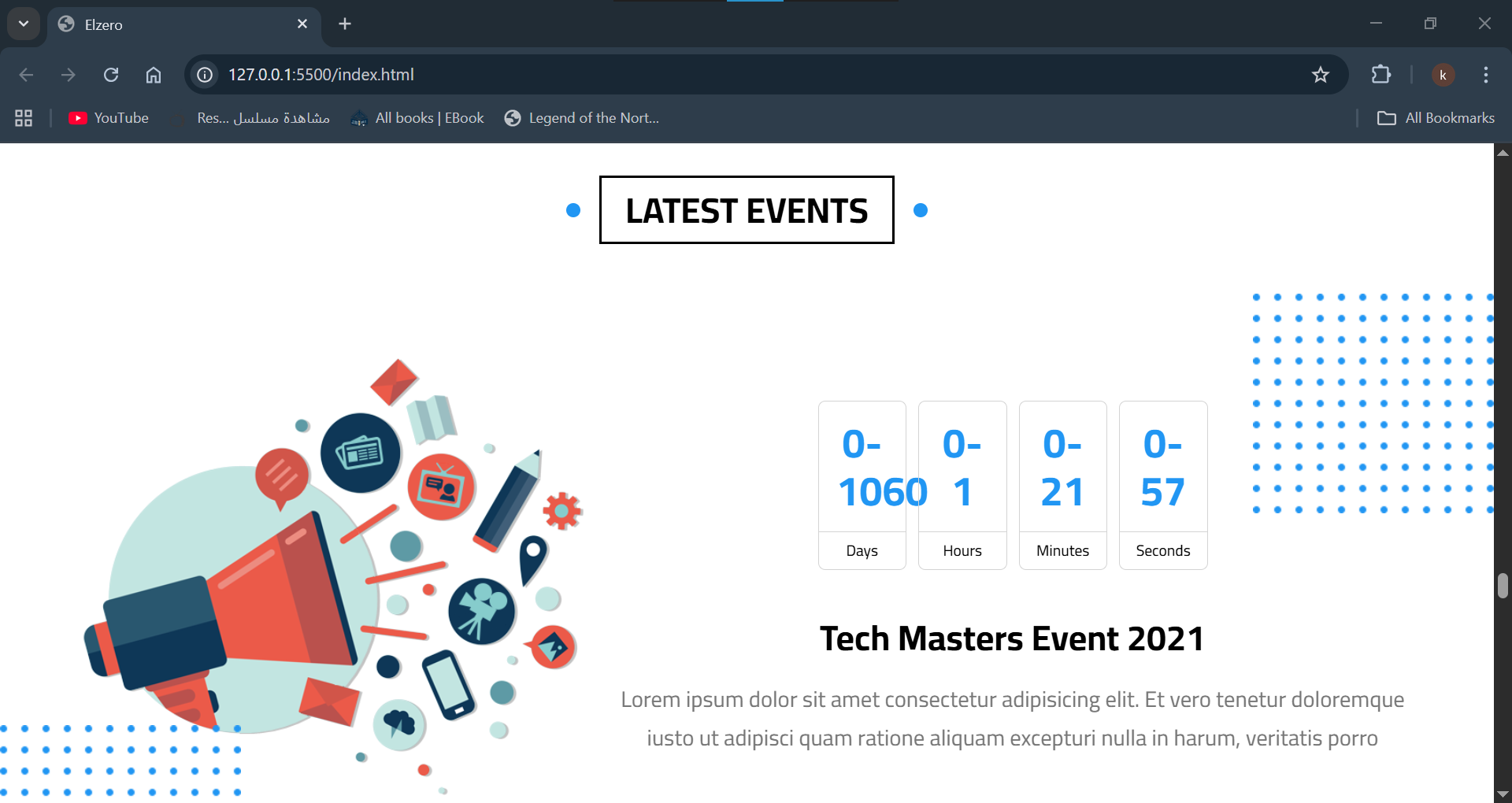
Task: Close the Elzero tab
Action: pyautogui.click(x=302, y=24)
